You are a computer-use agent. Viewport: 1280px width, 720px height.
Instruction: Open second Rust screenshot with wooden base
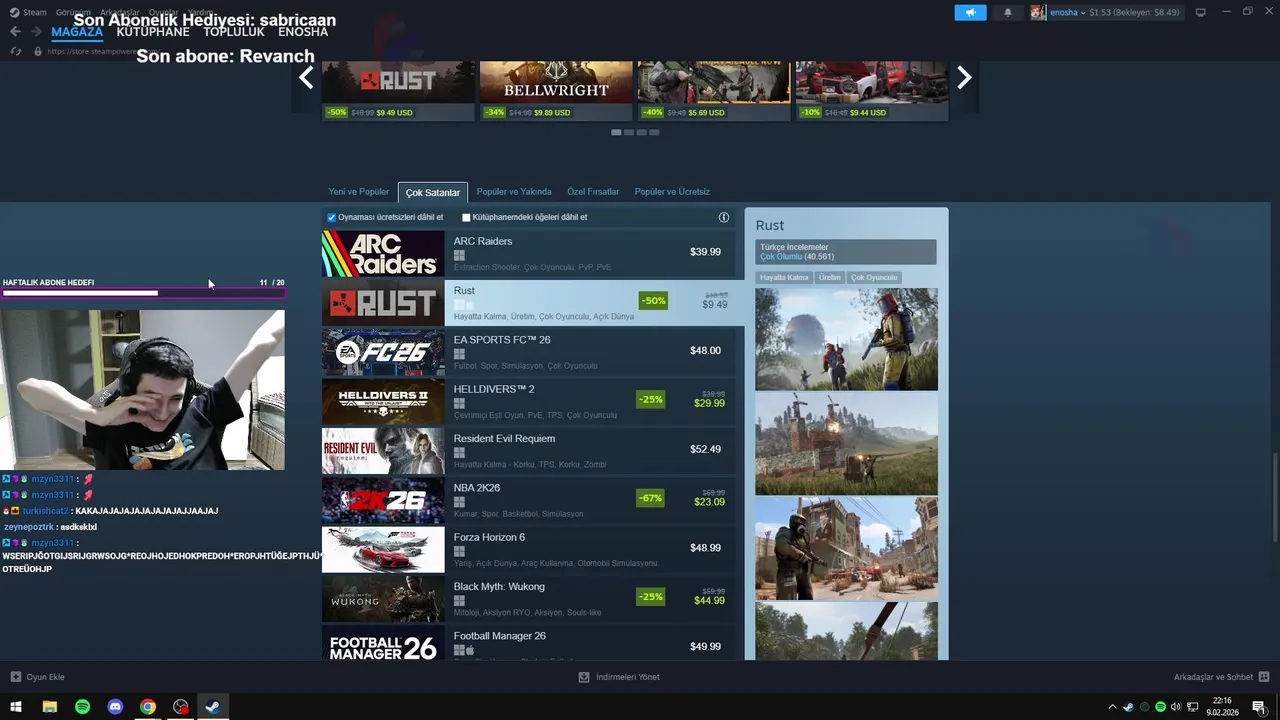tap(846, 443)
